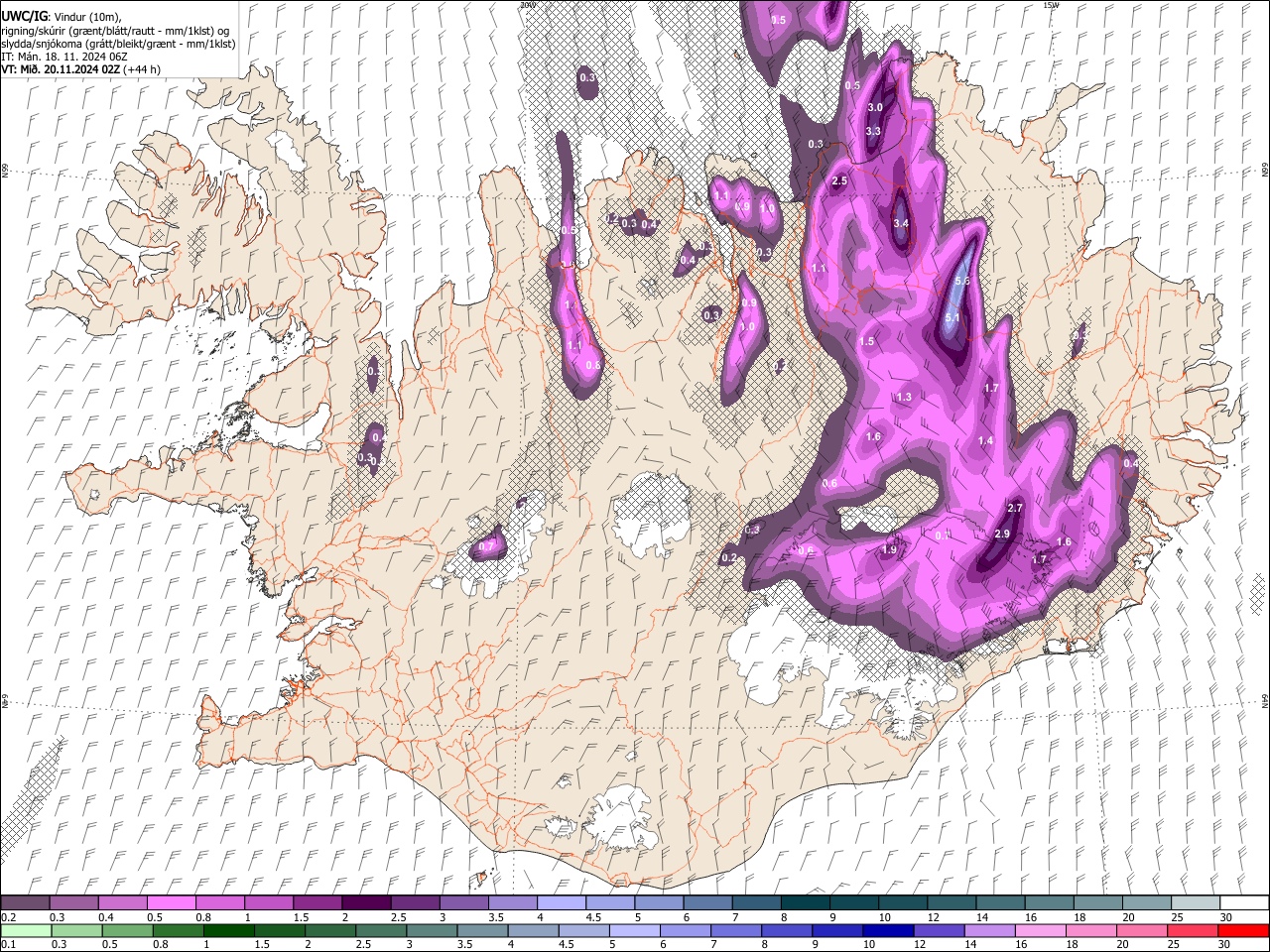
Task: Select the 0.7 value over the western glacier
Action: [486, 546]
